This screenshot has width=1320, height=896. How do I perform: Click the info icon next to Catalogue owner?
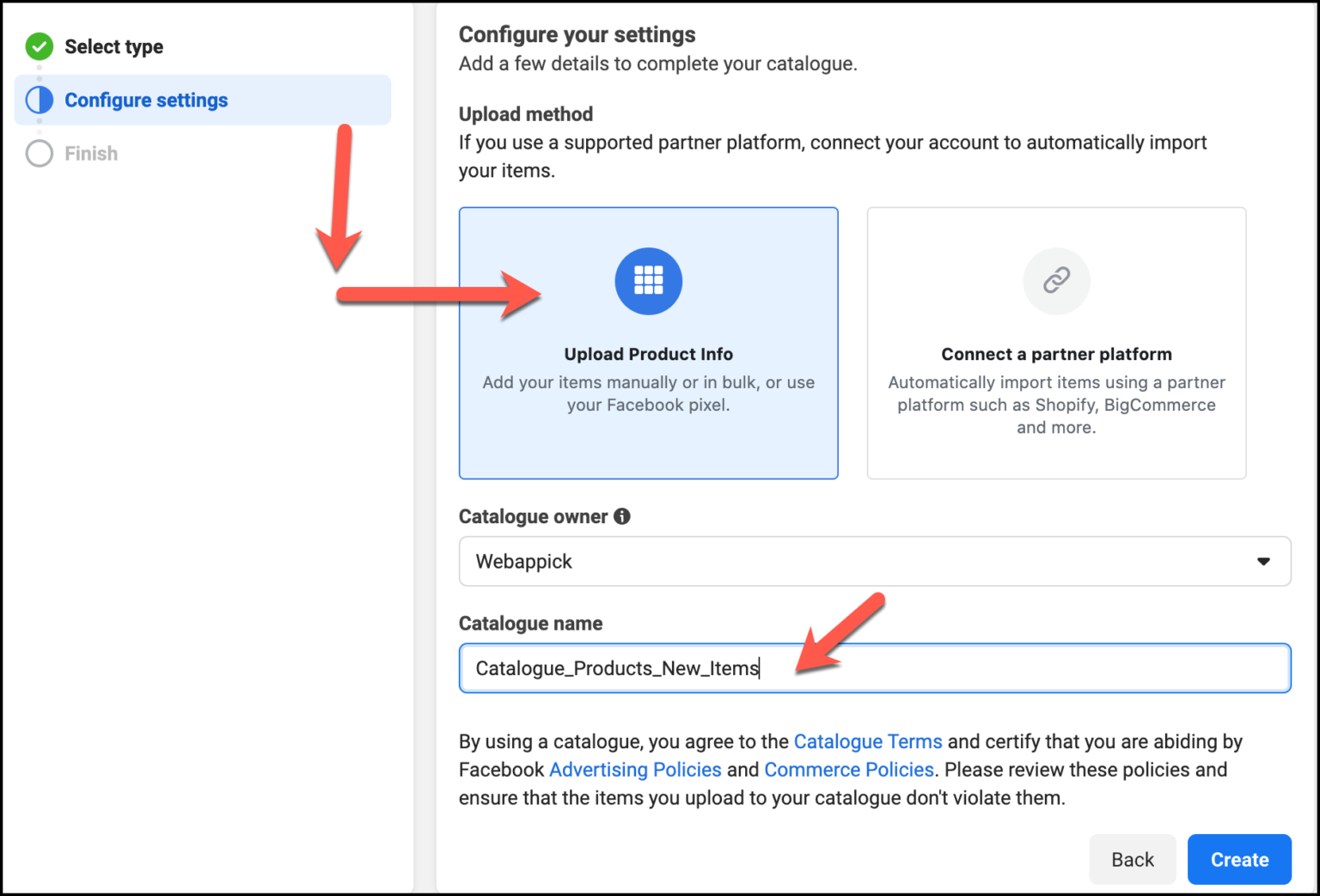(621, 515)
